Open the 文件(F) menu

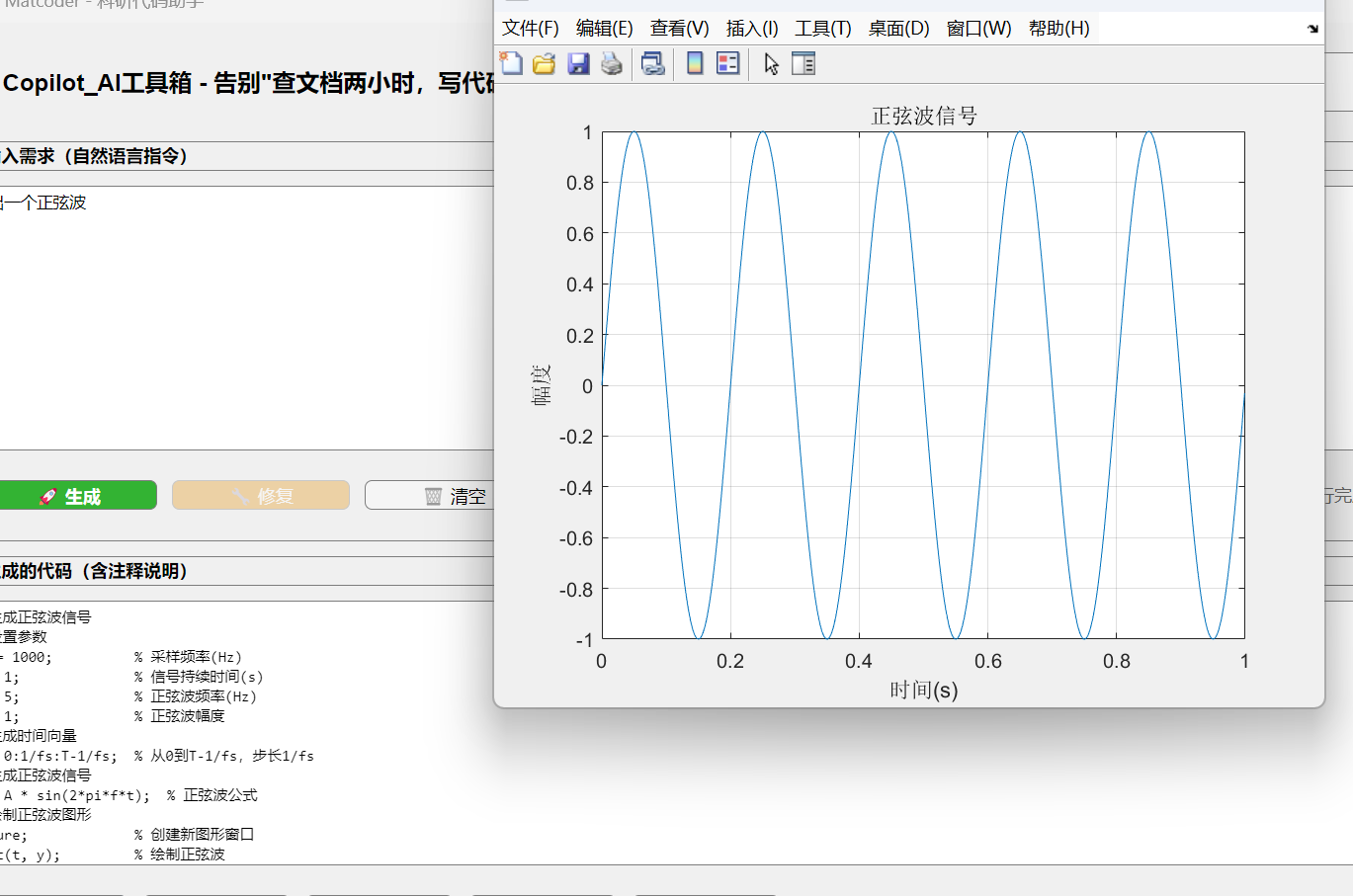[x=531, y=28]
